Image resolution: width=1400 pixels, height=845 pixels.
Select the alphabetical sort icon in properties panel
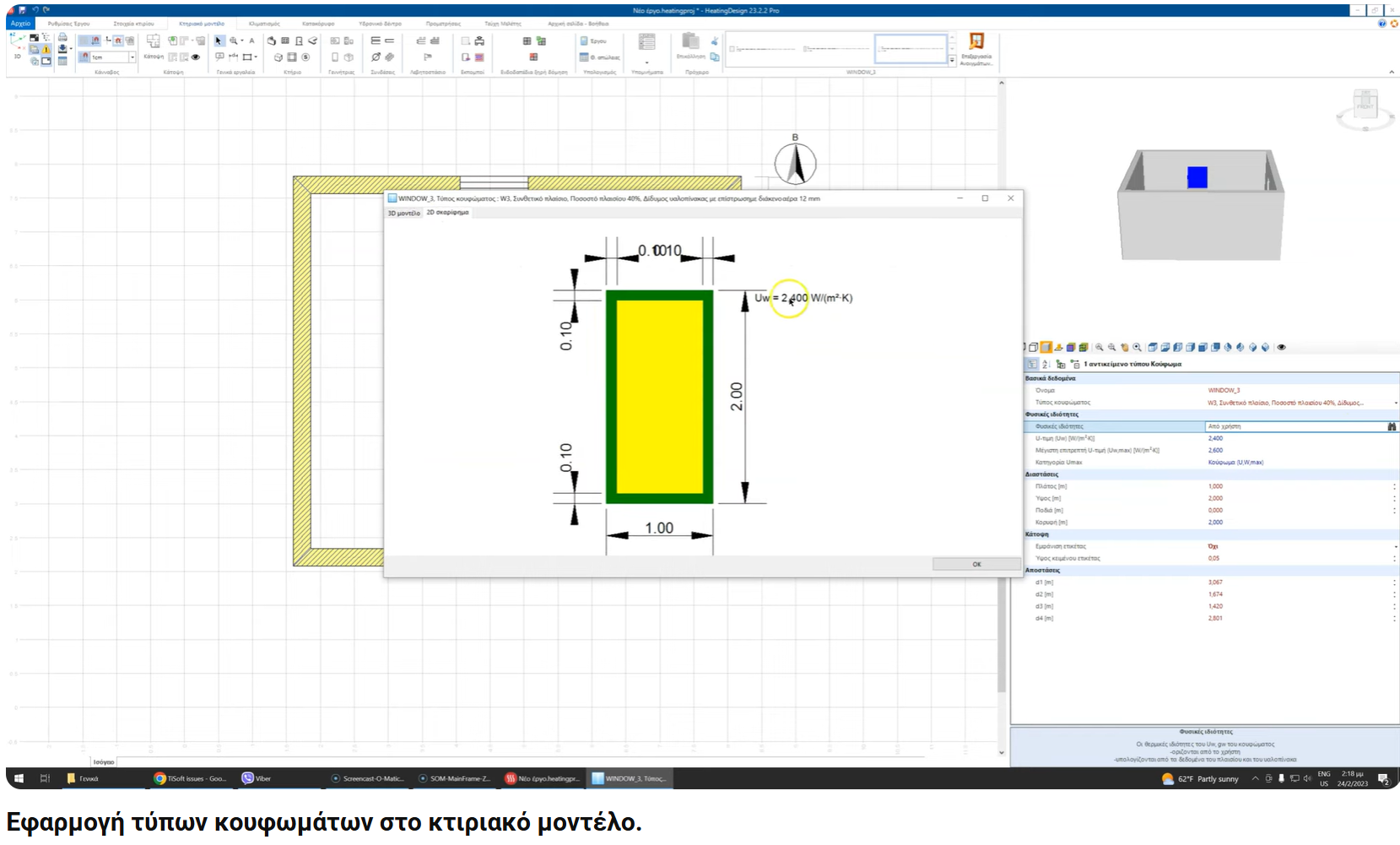click(x=1045, y=364)
